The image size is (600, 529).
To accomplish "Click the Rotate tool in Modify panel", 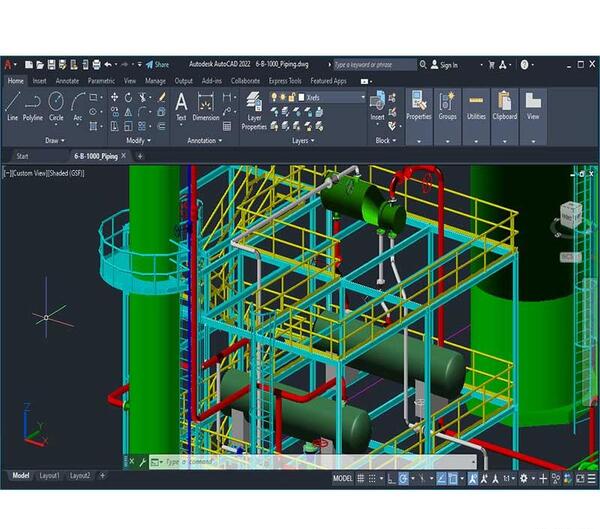I will point(128,97).
